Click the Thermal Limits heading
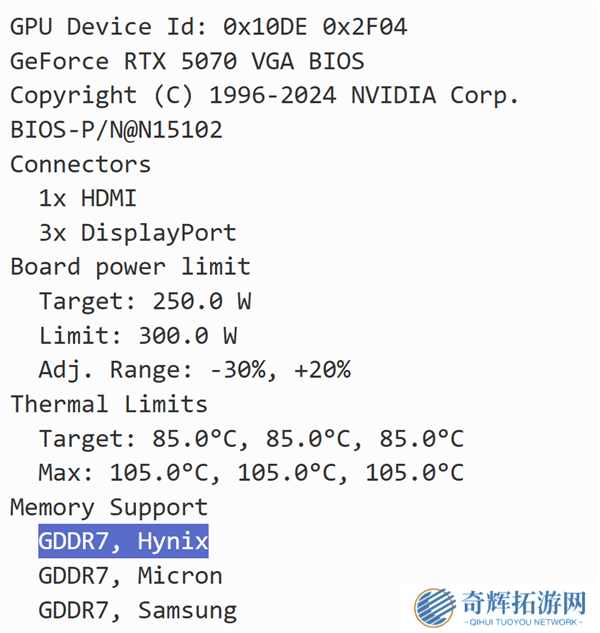 point(109,404)
